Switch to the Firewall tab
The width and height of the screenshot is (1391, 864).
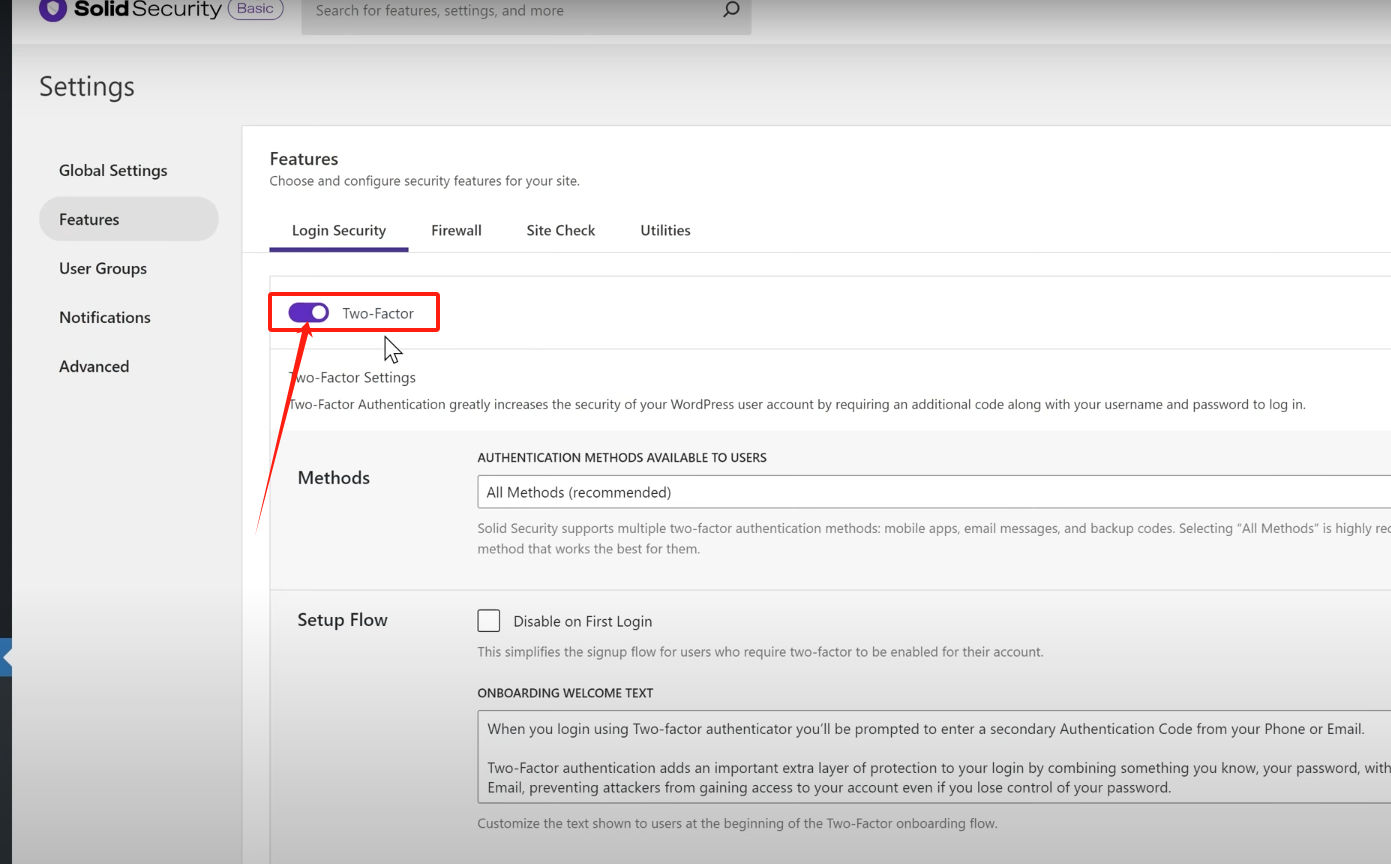[456, 230]
